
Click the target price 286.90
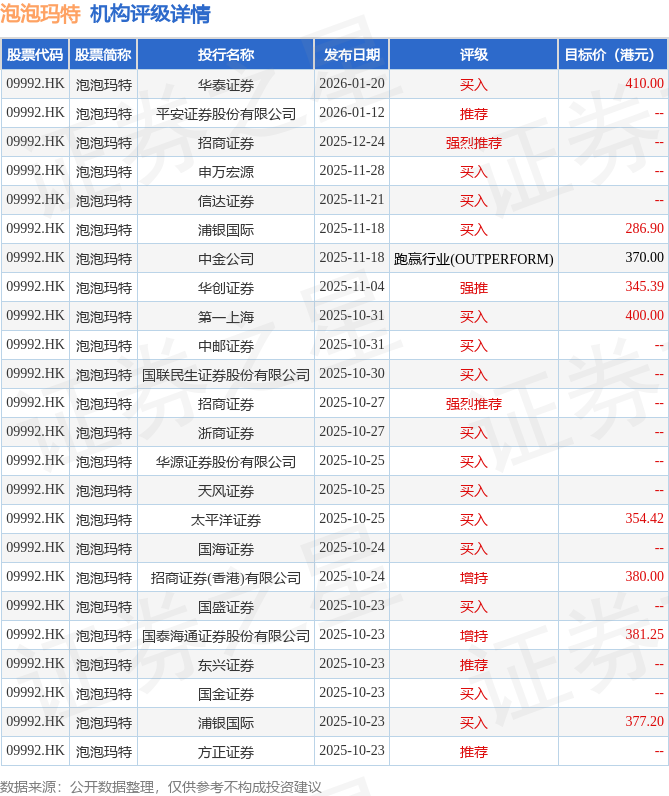point(644,228)
